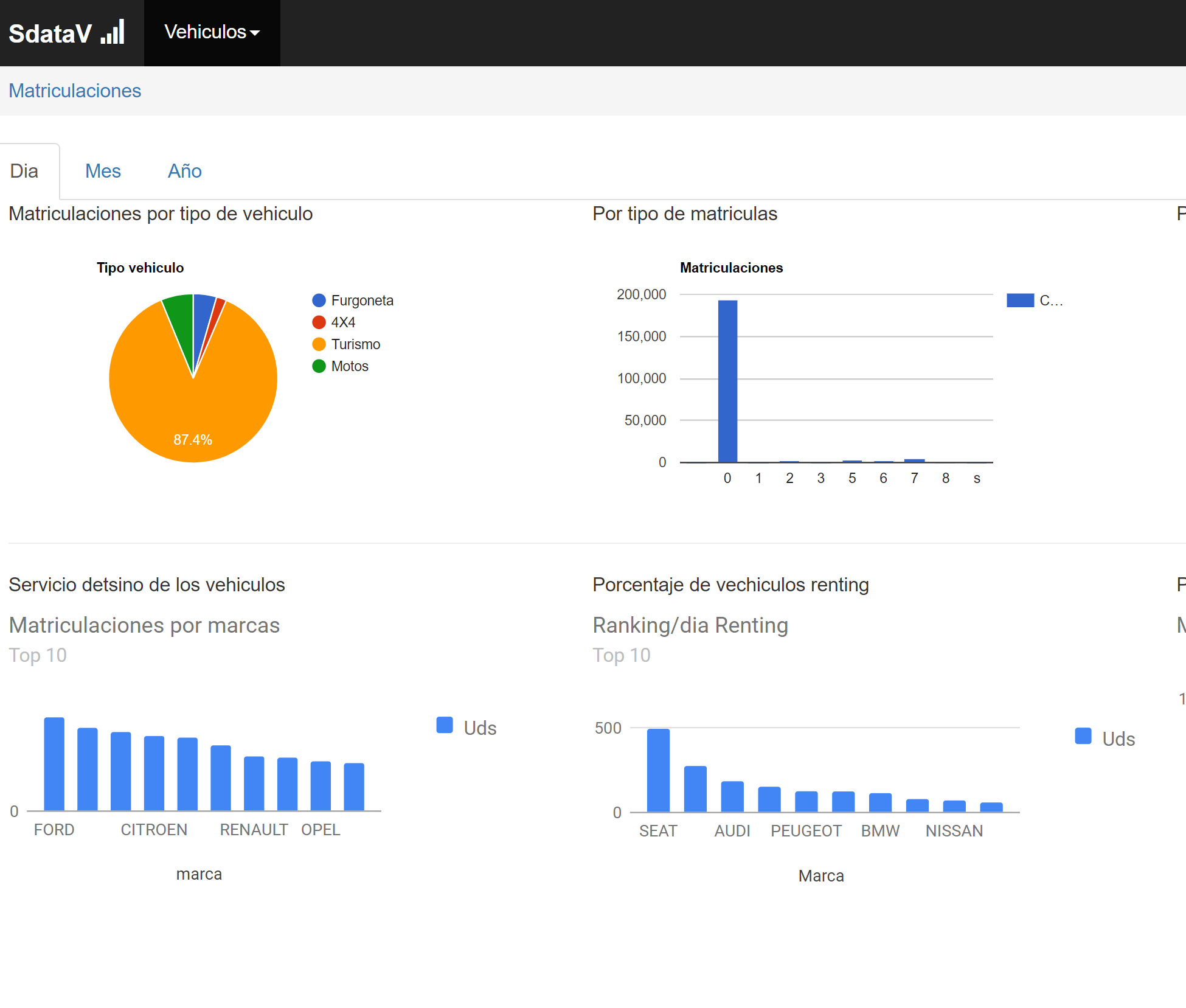Click the tall bar for category 0
The width and height of the screenshot is (1186, 1008).
pyautogui.click(x=727, y=381)
